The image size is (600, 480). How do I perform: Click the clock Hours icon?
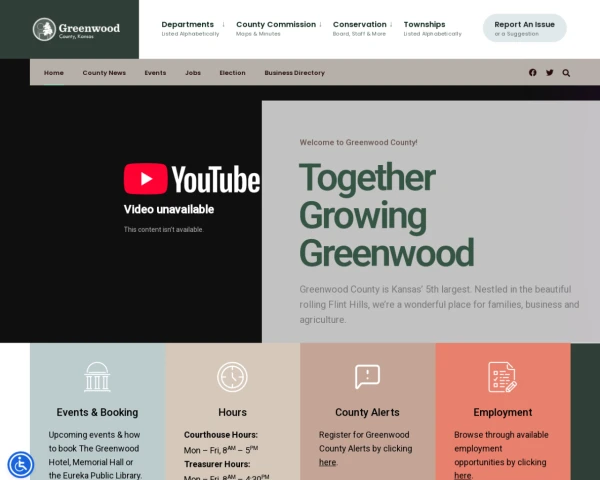click(x=232, y=377)
